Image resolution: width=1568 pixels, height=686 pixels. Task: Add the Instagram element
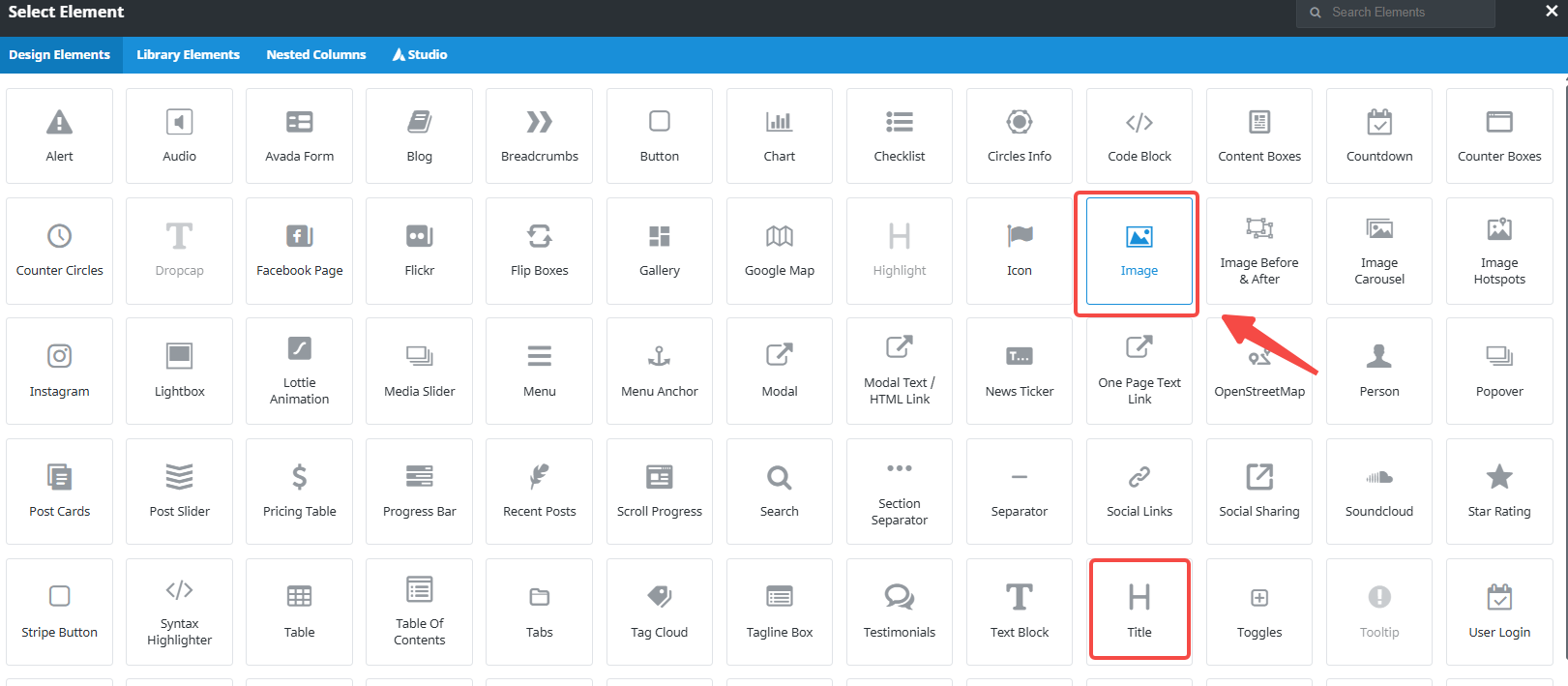tap(59, 372)
